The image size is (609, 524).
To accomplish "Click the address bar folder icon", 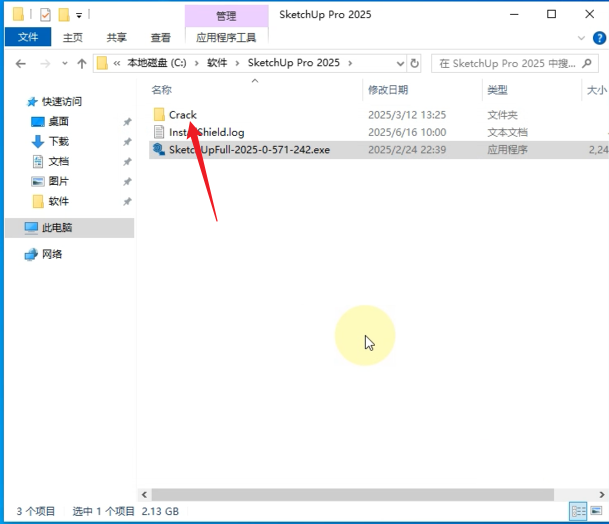I will coord(102,63).
